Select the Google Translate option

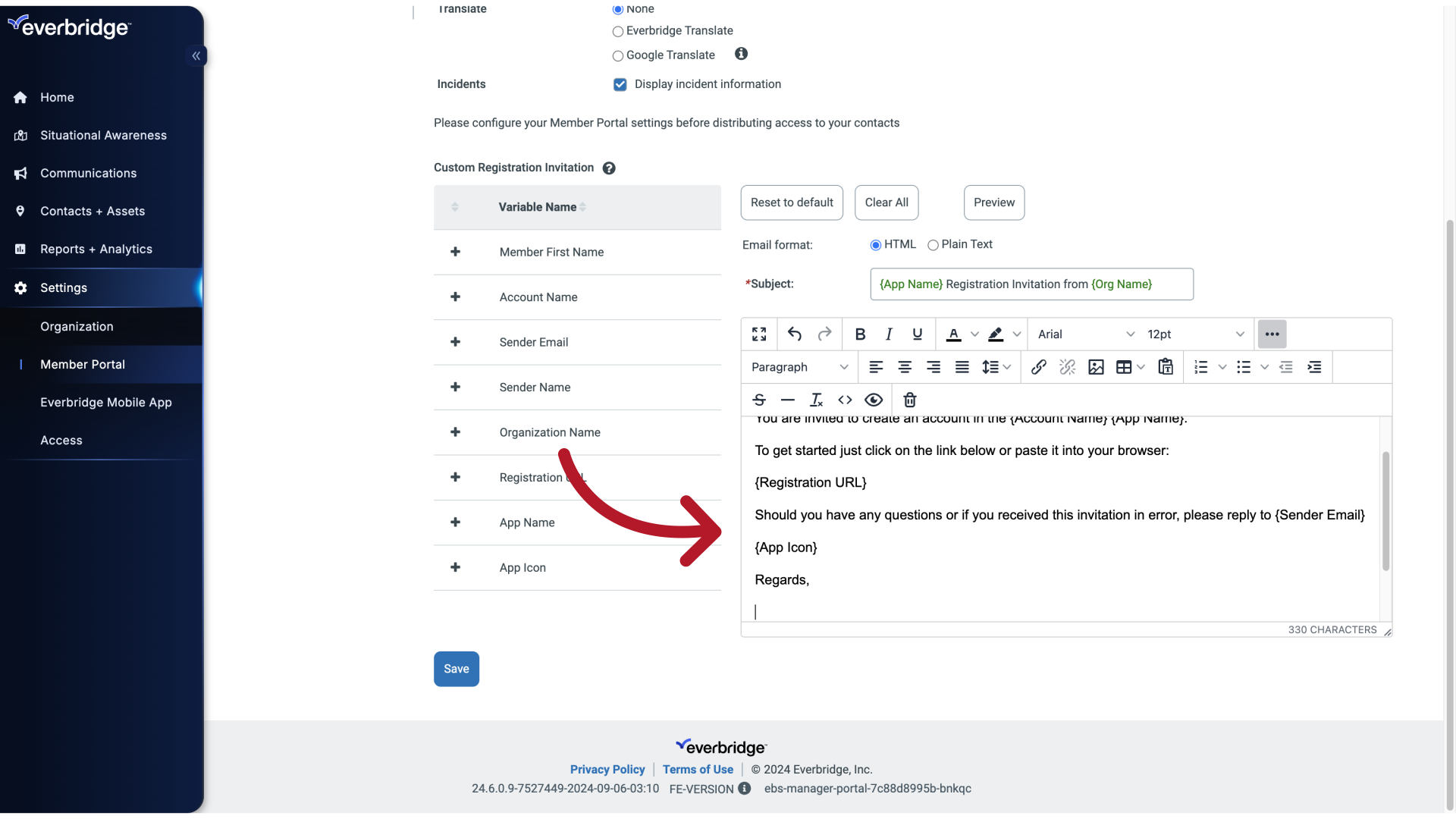point(618,55)
